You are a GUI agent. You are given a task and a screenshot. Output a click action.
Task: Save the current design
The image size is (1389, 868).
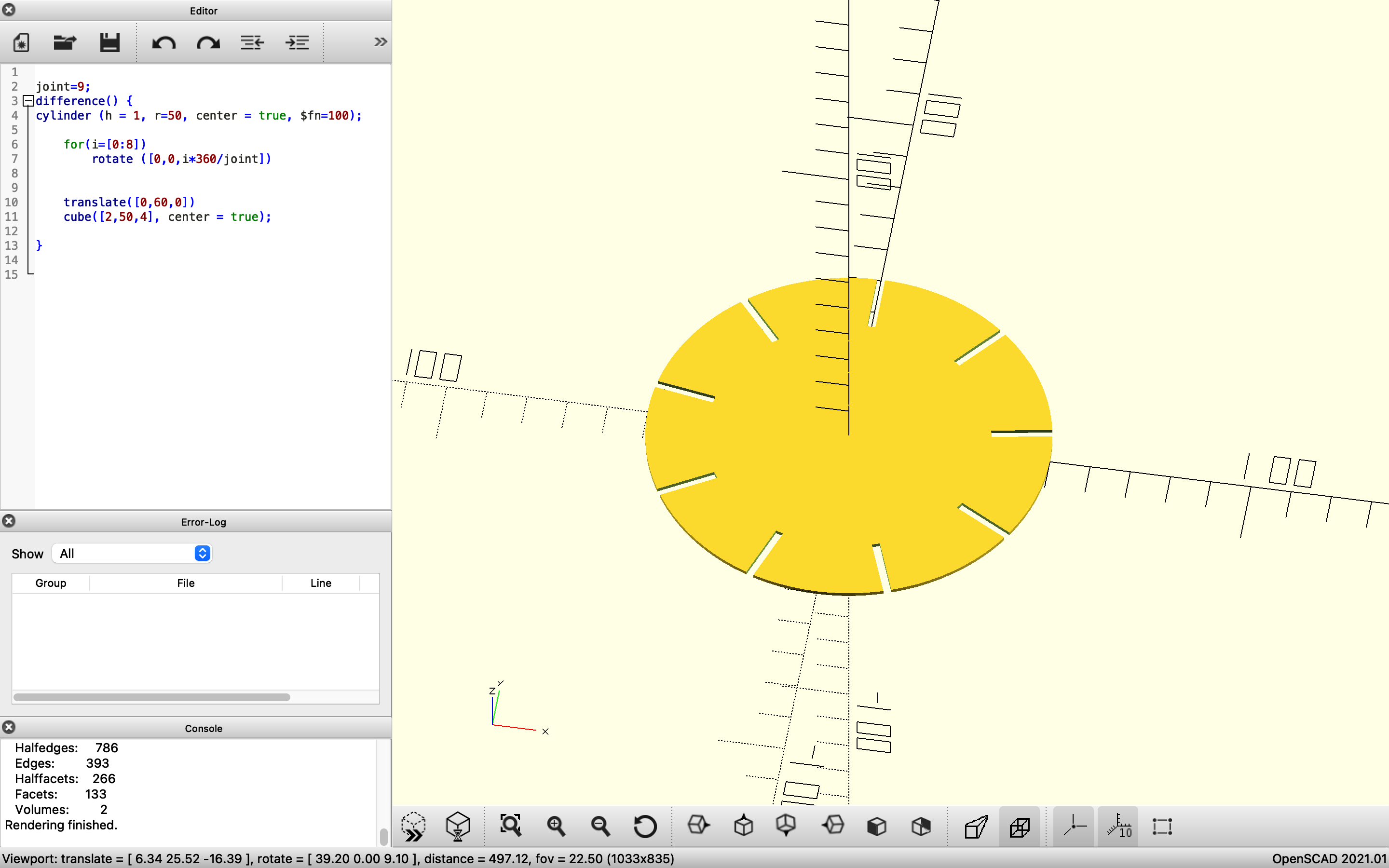click(109, 42)
